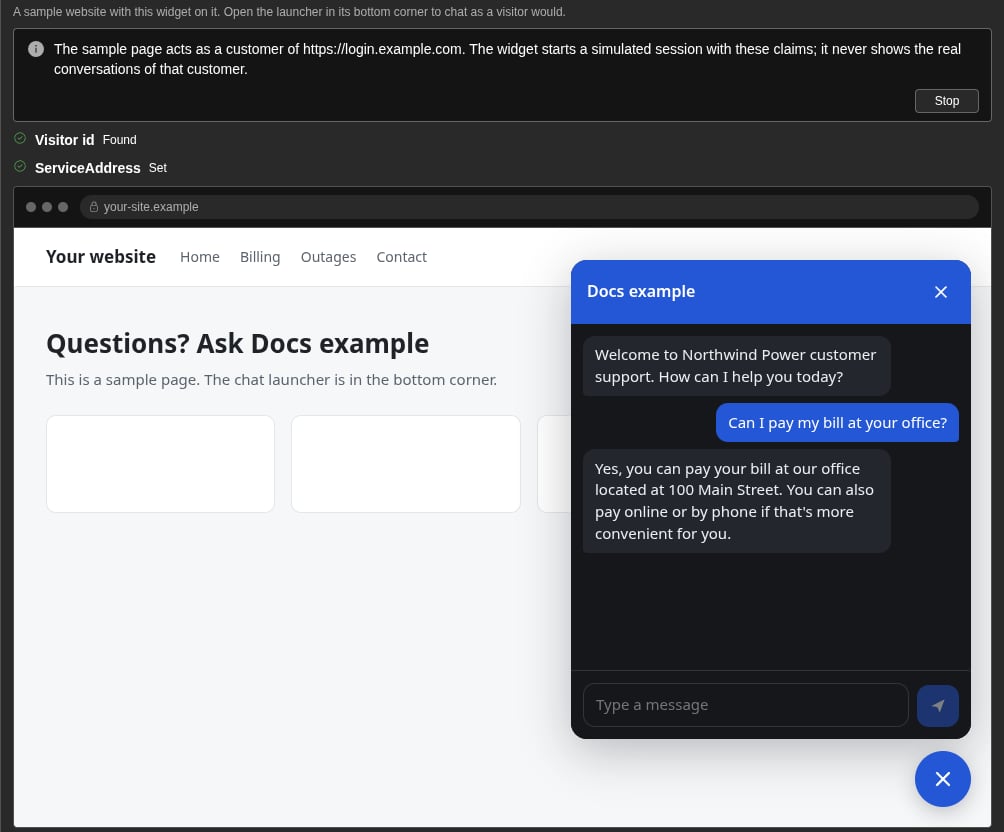Click the Welcome to Northwind Power message
Image resolution: width=1004 pixels, height=832 pixels.
(736, 366)
